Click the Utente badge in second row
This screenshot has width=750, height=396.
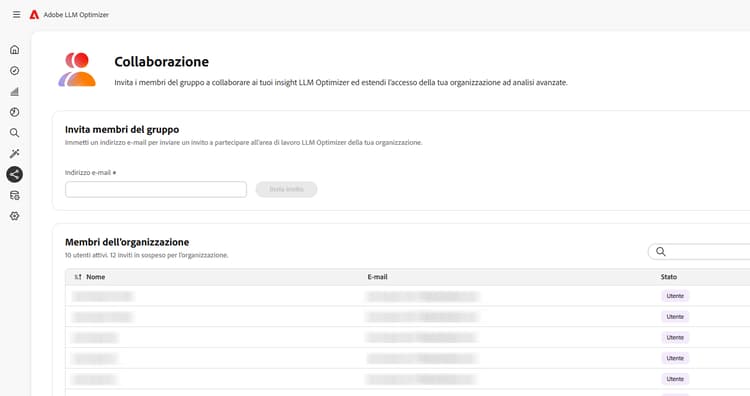675,317
